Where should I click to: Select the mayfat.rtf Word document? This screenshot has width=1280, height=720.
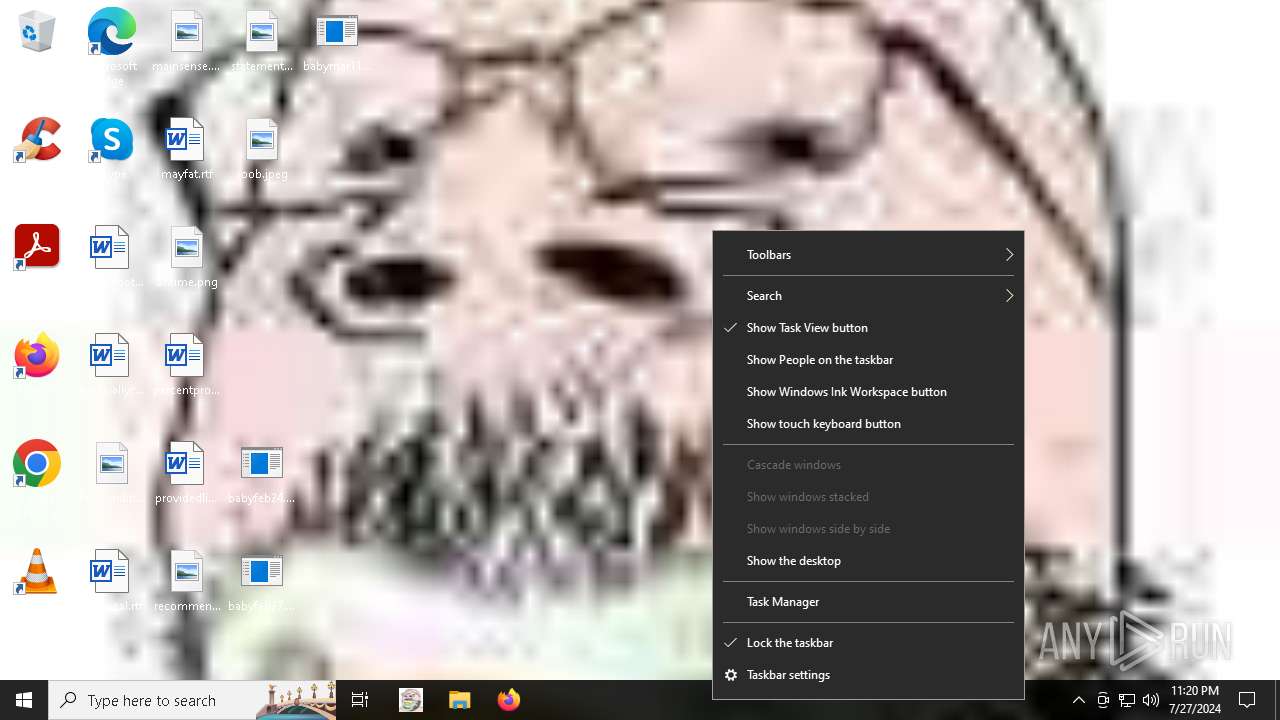(186, 150)
